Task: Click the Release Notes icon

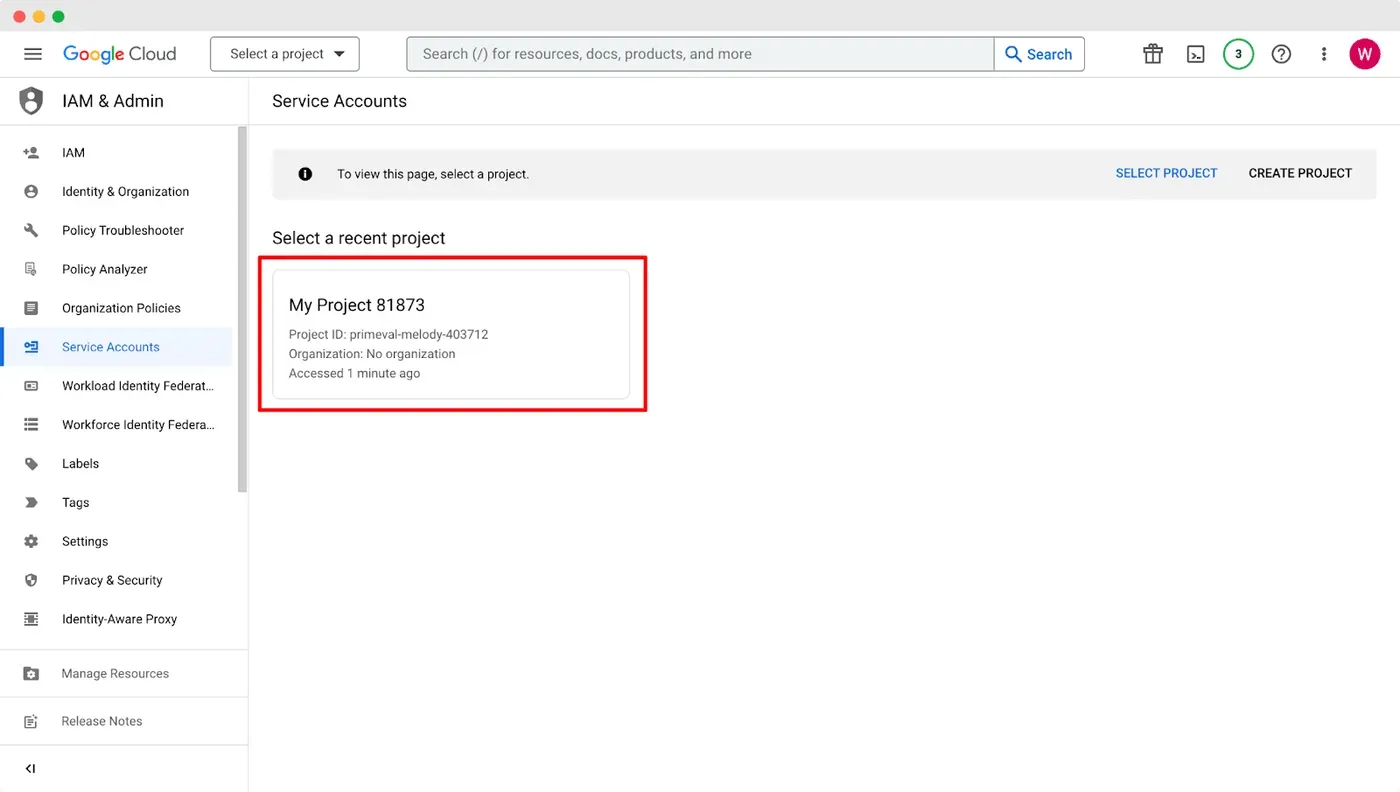Action: pos(31,721)
